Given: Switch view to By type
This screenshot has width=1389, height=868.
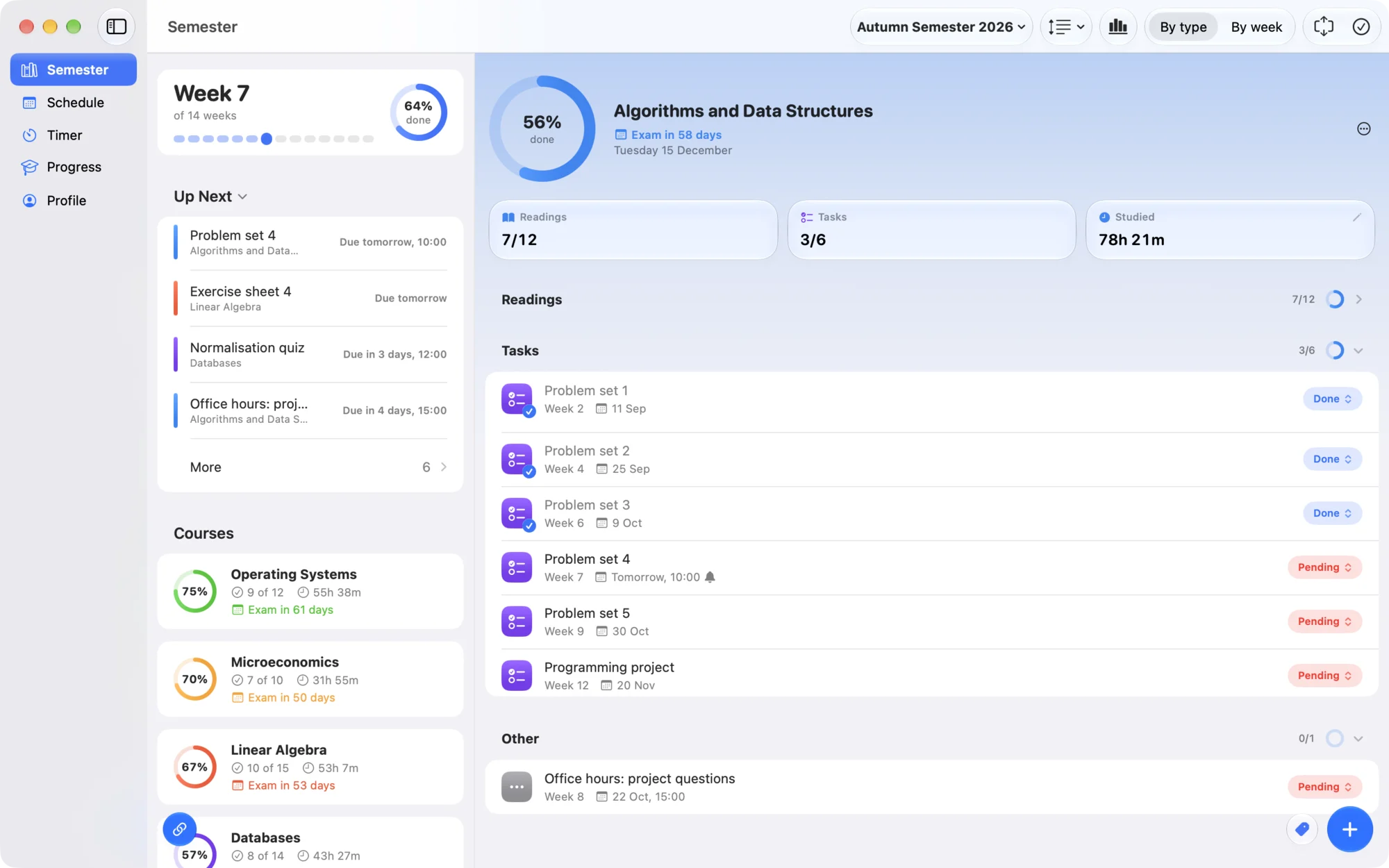Looking at the screenshot, I should pyautogui.click(x=1183, y=26).
